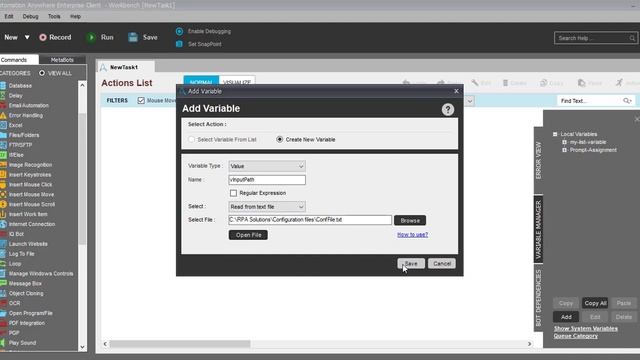Image resolution: width=640 pixels, height=360 pixels.
Task: Select the OCR command
Action: click(x=14, y=303)
